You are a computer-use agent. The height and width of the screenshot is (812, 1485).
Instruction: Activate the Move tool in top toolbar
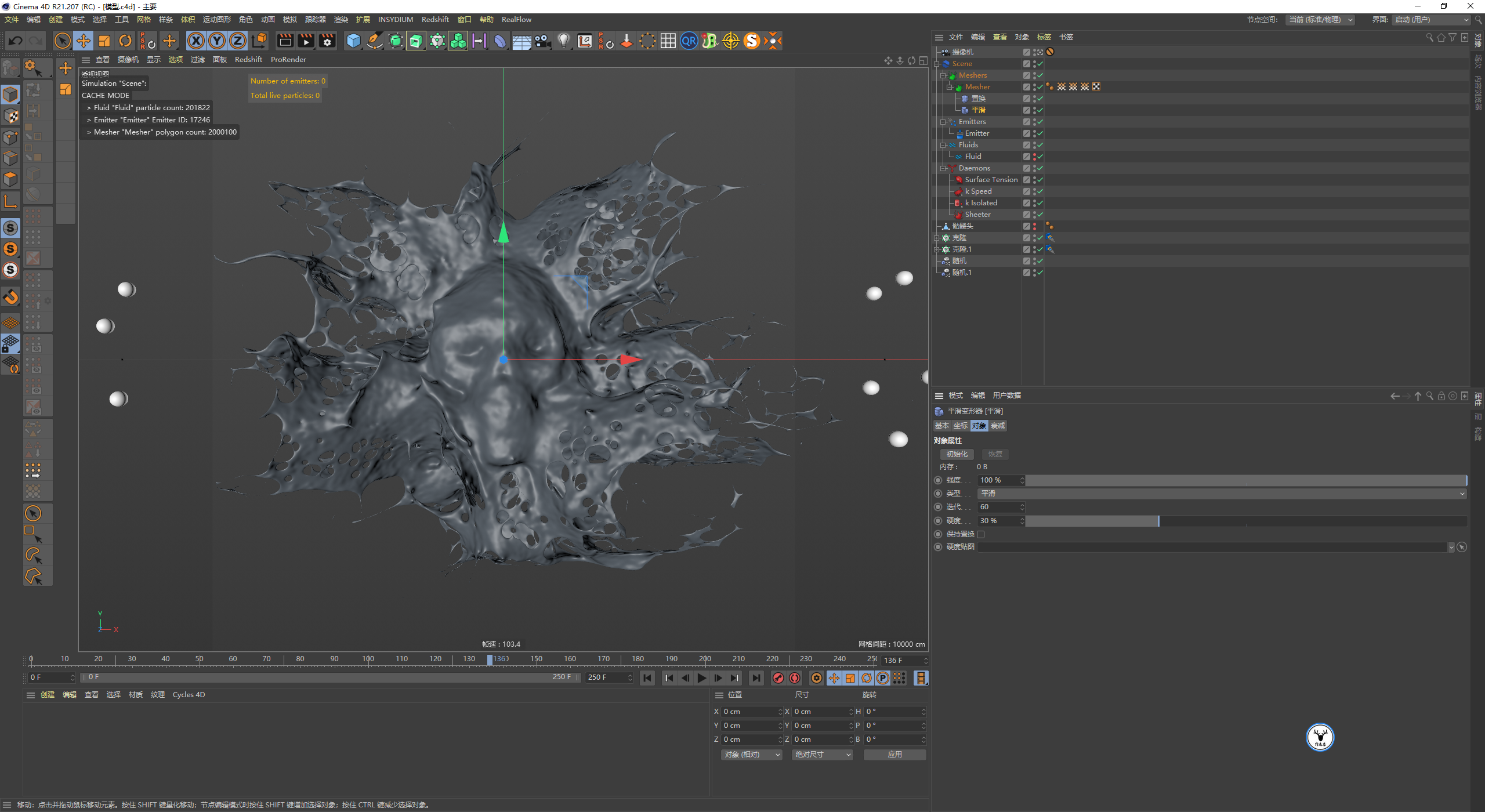[x=84, y=41]
